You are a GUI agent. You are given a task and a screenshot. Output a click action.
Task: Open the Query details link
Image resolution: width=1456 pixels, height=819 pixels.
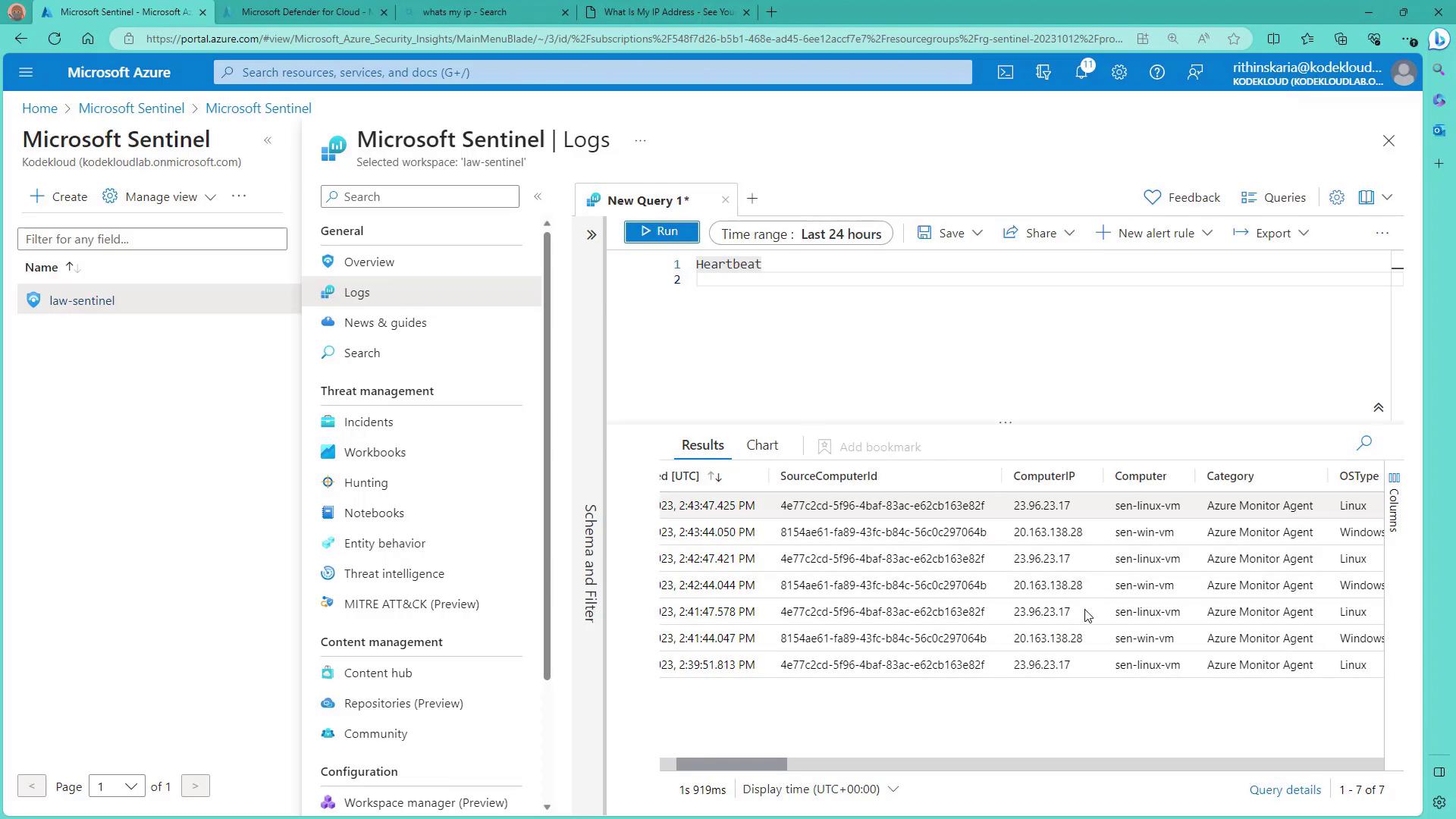pos(1285,790)
